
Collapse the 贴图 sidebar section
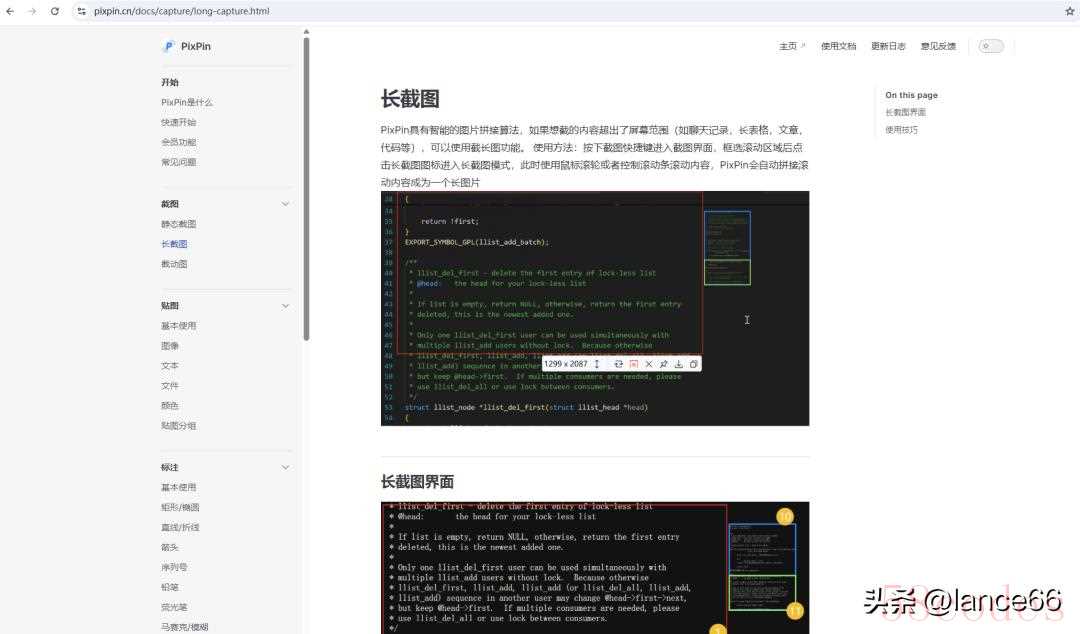[x=285, y=306]
